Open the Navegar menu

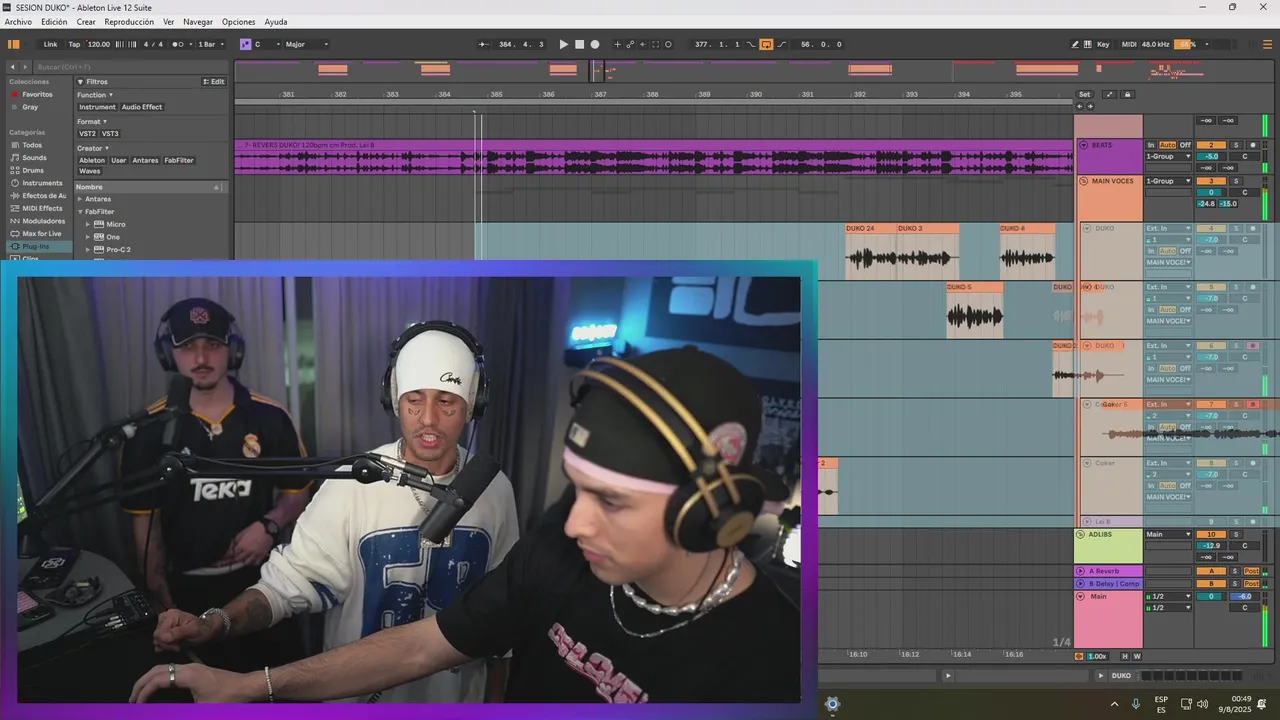pos(198,21)
